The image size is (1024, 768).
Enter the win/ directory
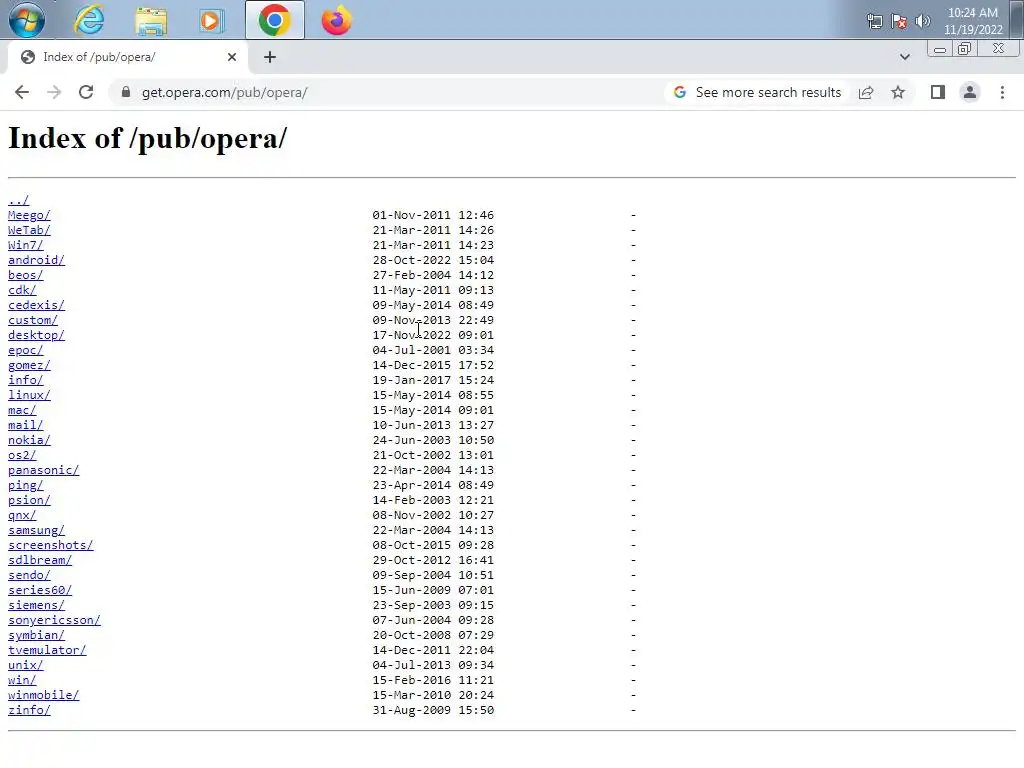[x=22, y=681]
